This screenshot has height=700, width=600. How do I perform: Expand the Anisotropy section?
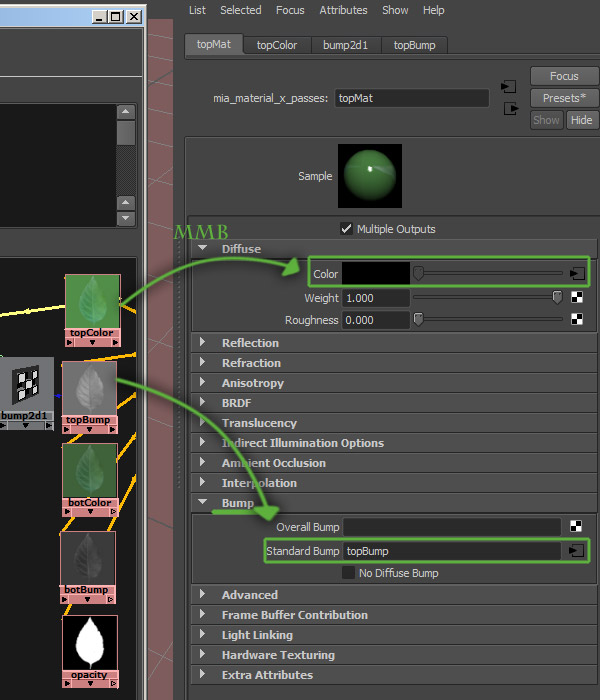[203, 383]
